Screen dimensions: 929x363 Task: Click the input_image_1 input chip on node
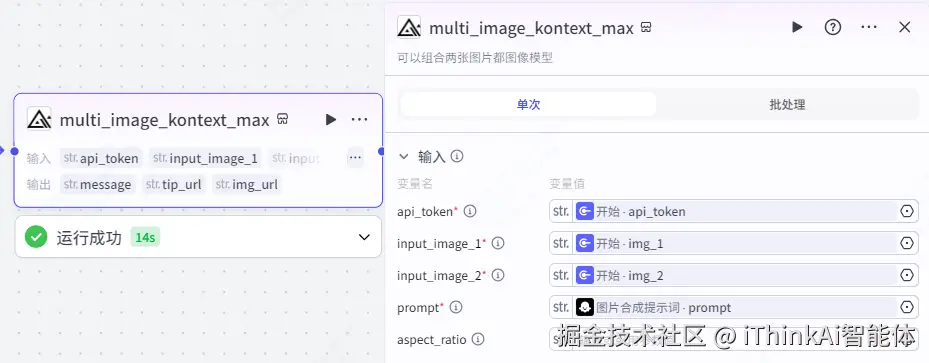(x=206, y=158)
